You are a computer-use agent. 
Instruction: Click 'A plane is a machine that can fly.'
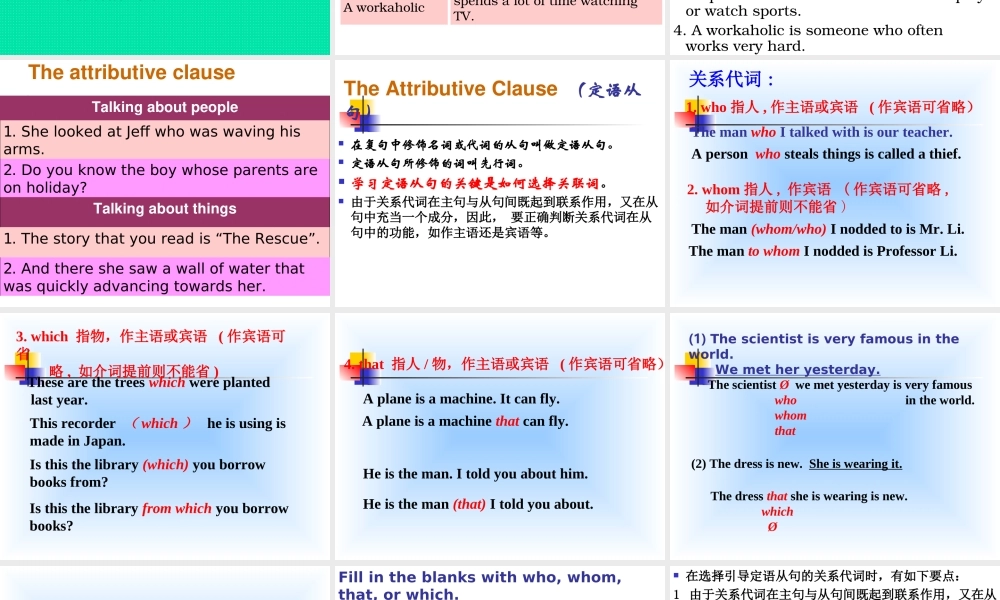pos(465,421)
